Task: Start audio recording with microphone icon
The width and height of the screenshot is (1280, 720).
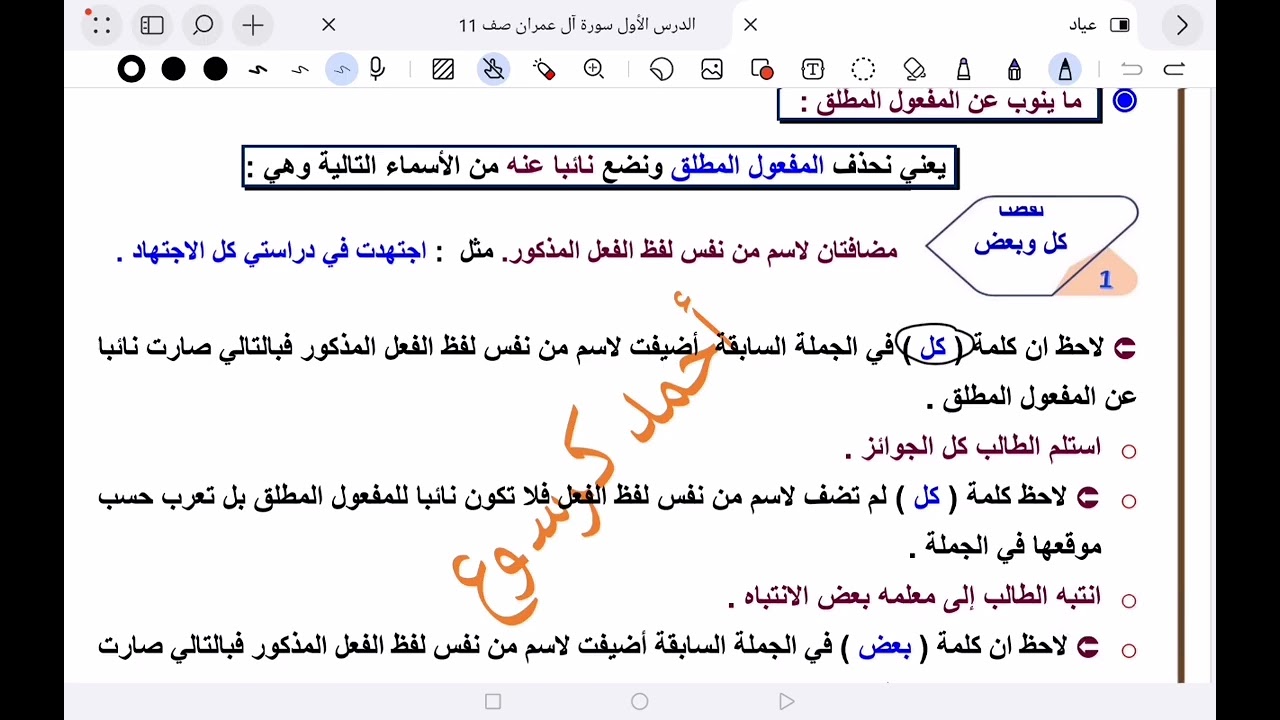Action: click(377, 69)
